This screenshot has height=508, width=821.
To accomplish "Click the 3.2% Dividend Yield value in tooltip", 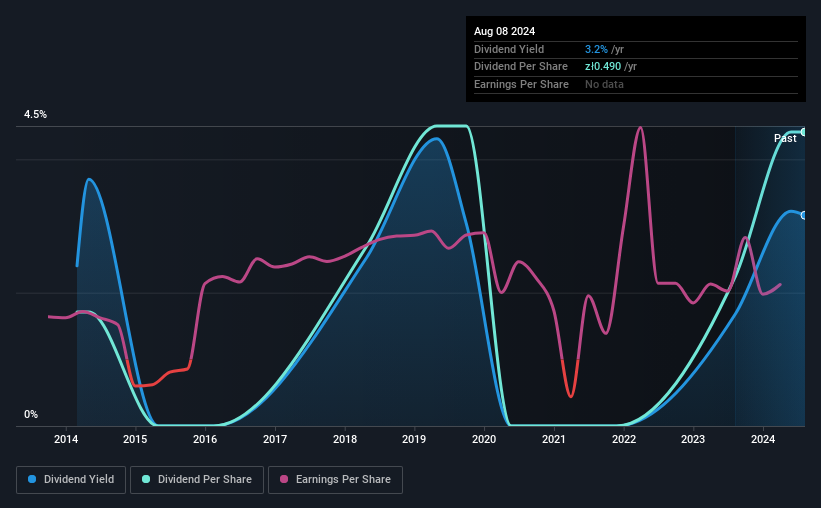I will pos(596,49).
